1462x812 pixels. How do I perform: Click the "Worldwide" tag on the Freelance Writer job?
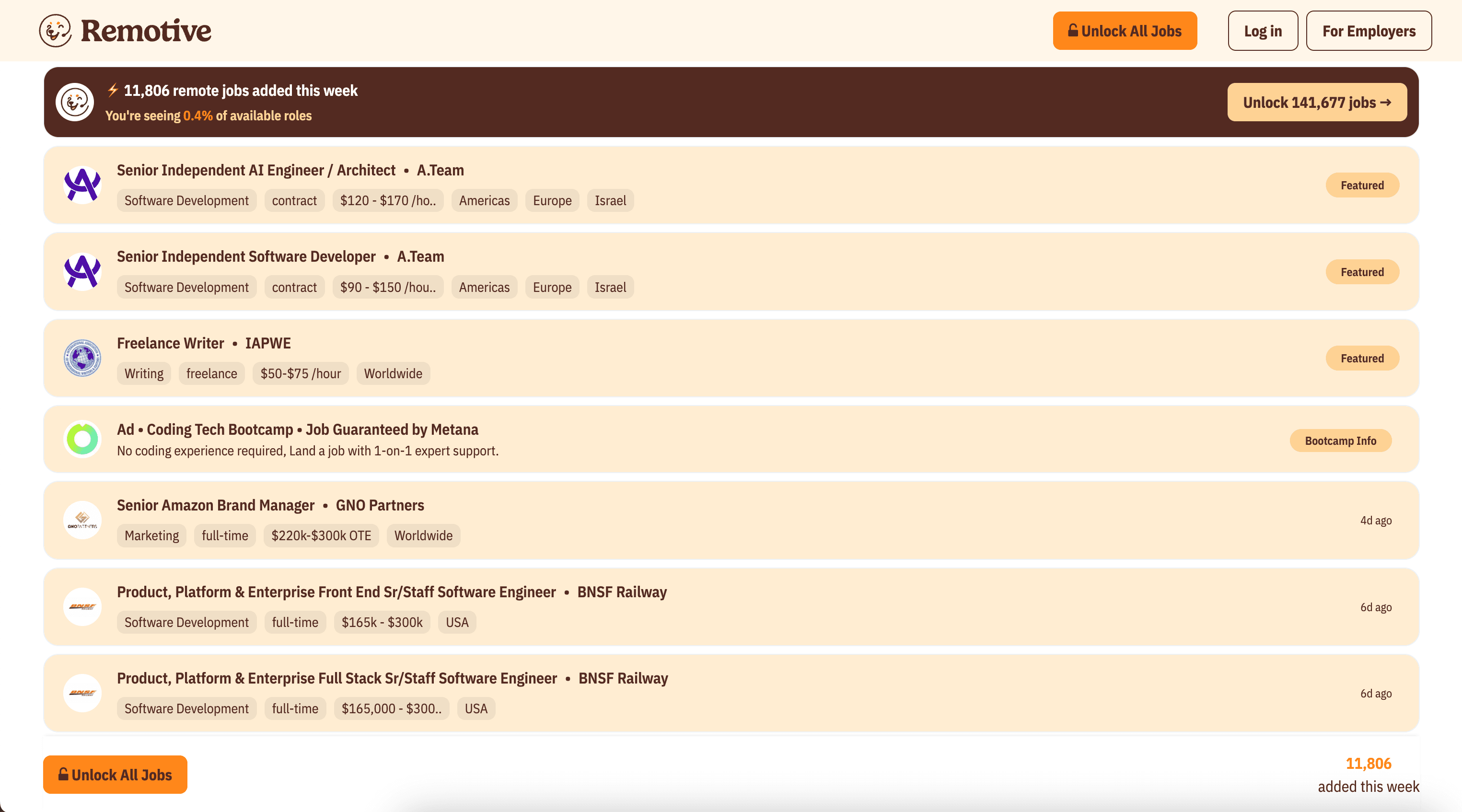[x=393, y=373]
